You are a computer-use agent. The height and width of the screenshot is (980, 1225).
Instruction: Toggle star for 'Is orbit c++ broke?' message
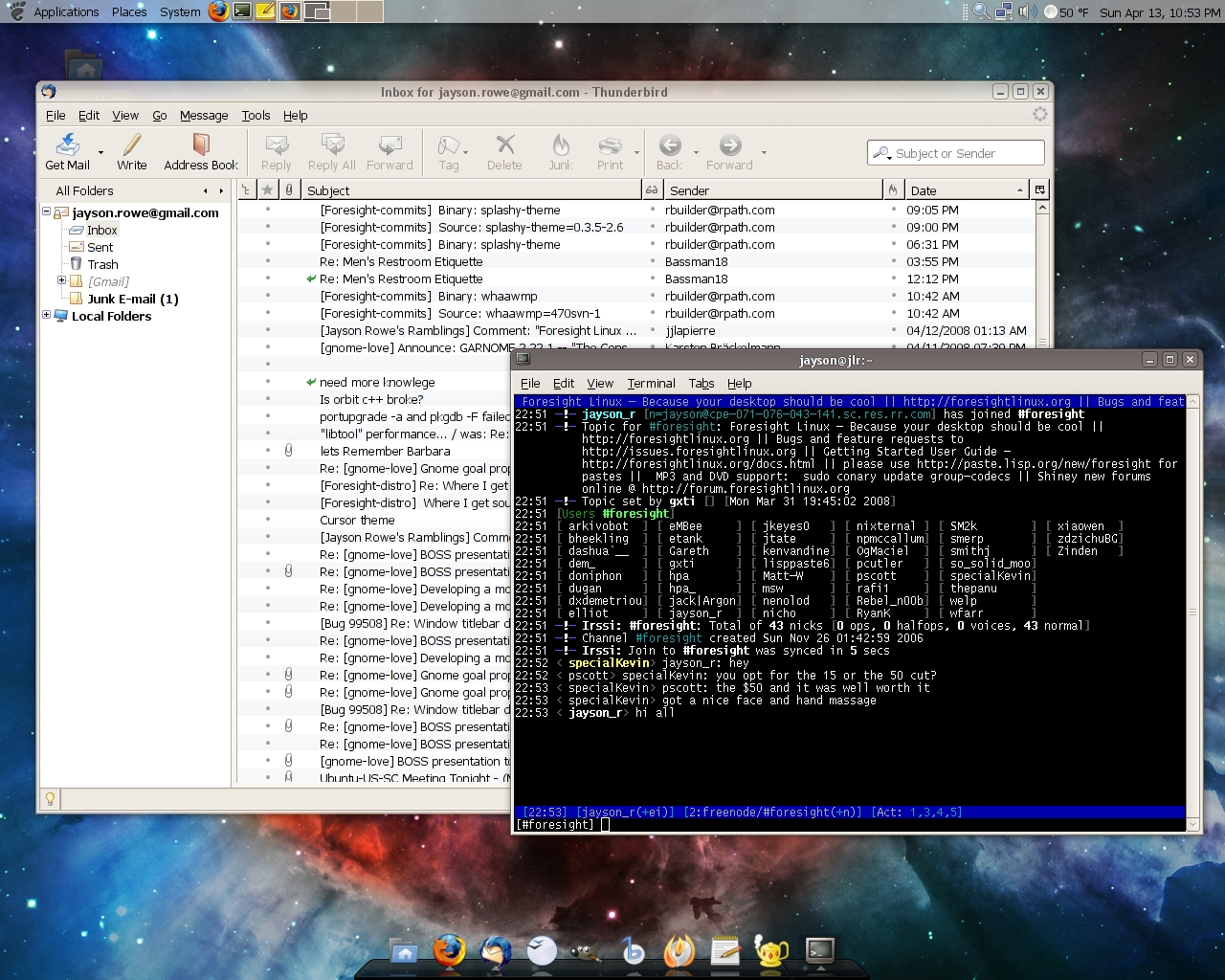click(x=268, y=399)
